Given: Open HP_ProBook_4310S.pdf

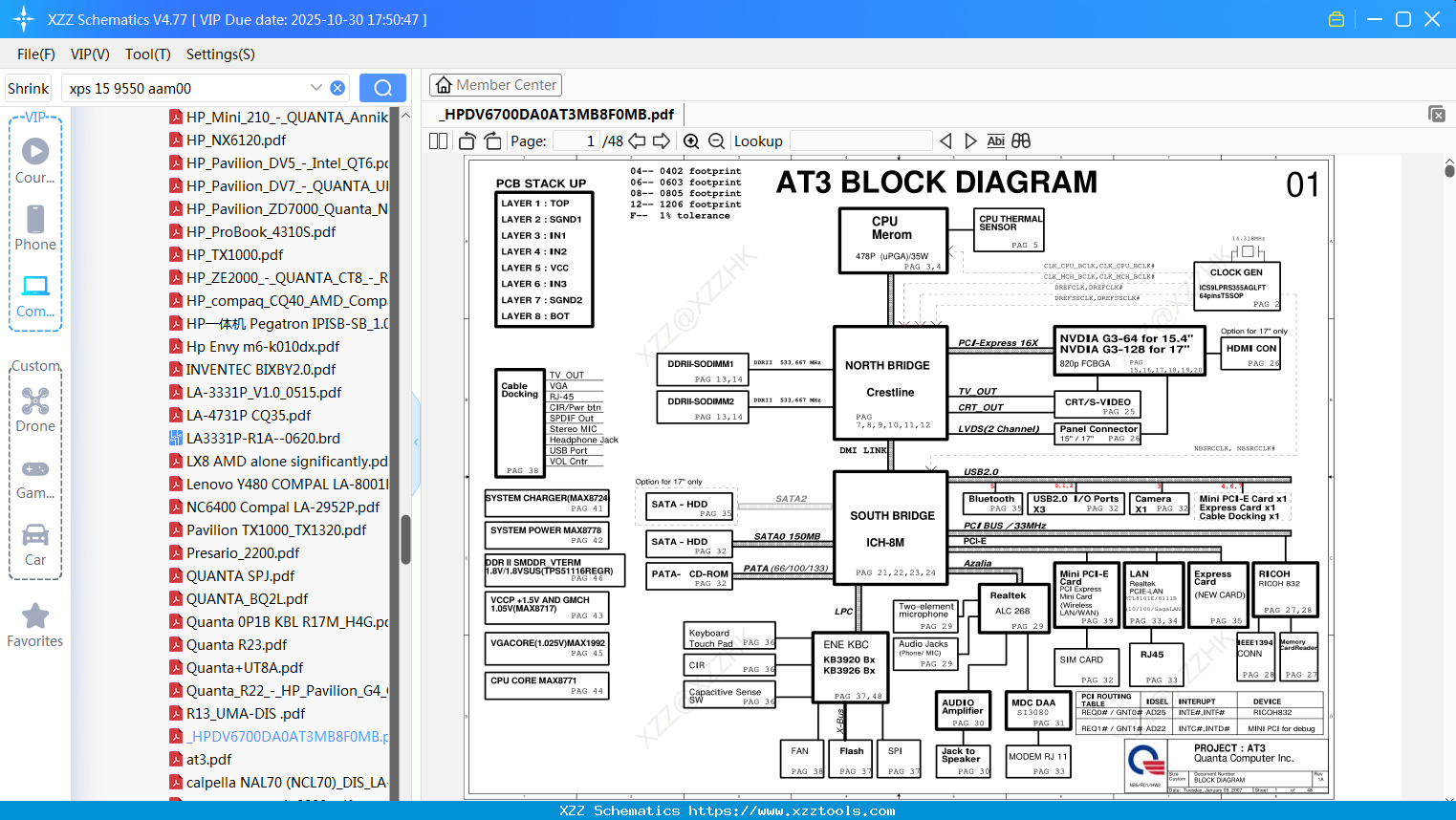Looking at the screenshot, I should point(252,231).
